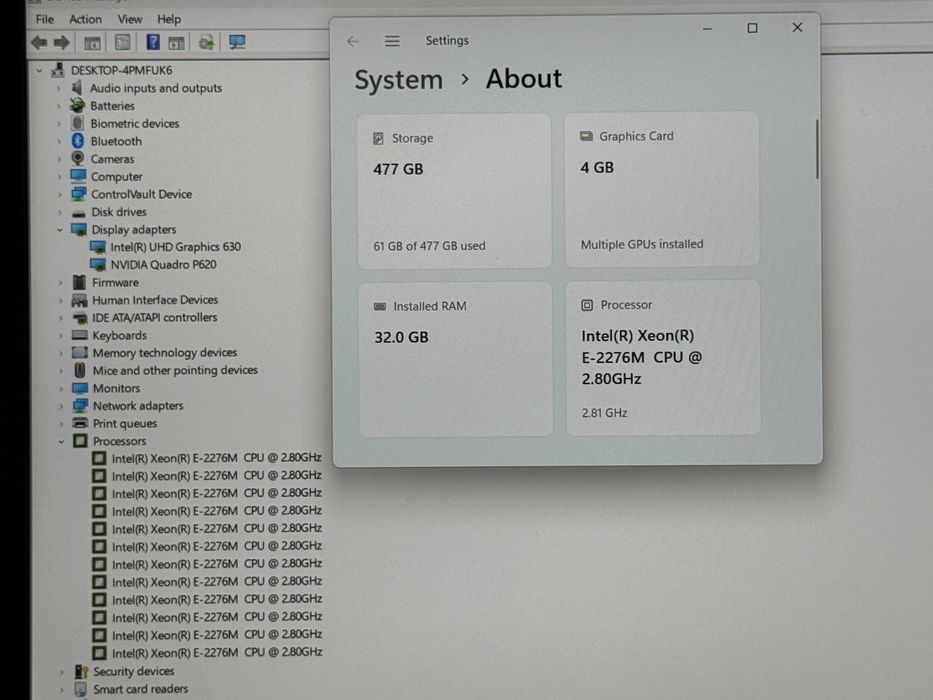Viewport: 933px width, 700px height.
Task: Open the Settings hamburger navigation menu
Action: pyautogui.click(x=392, y=41)
